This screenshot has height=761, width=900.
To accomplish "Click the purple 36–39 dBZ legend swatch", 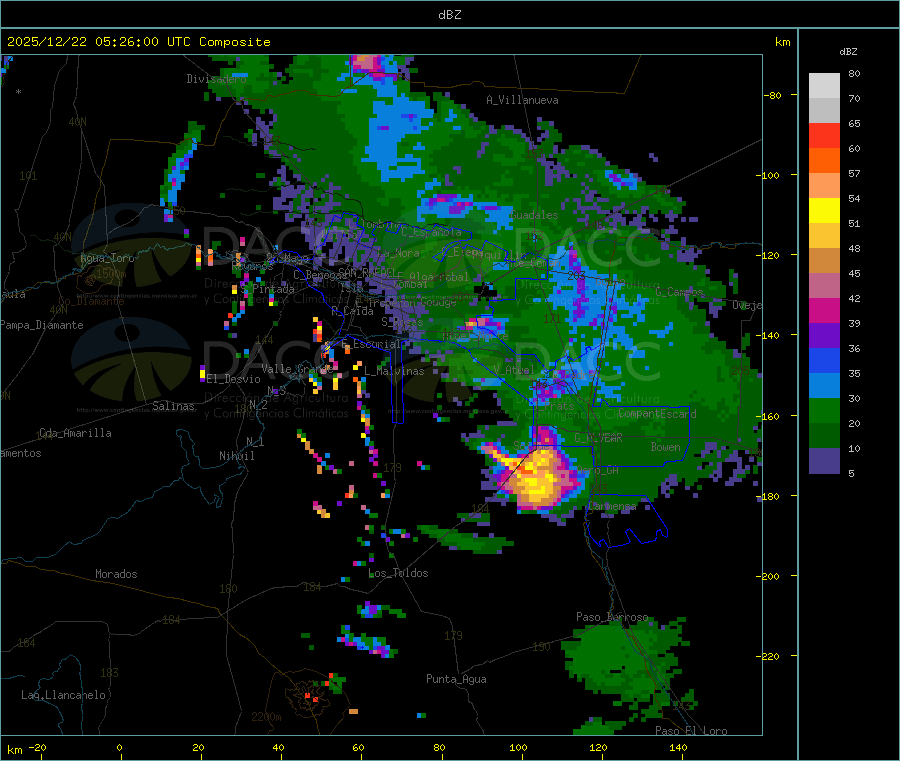I will 824,336.
